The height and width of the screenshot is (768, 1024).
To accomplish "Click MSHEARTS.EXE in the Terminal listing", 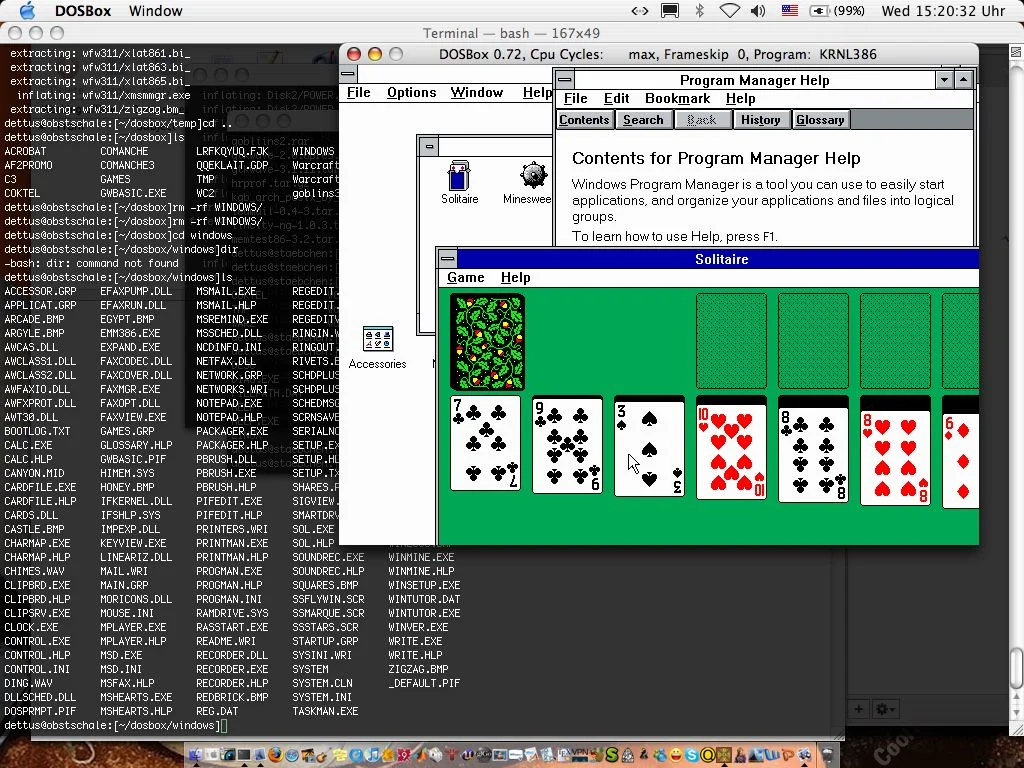I will (x=136, y=697).
